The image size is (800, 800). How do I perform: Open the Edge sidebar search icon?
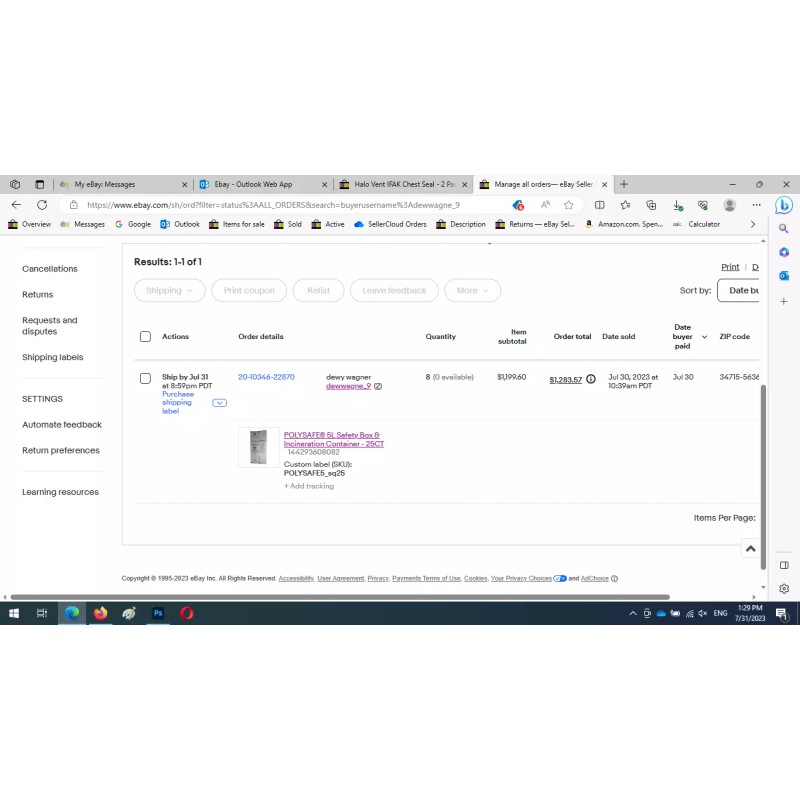coord(784,229)
